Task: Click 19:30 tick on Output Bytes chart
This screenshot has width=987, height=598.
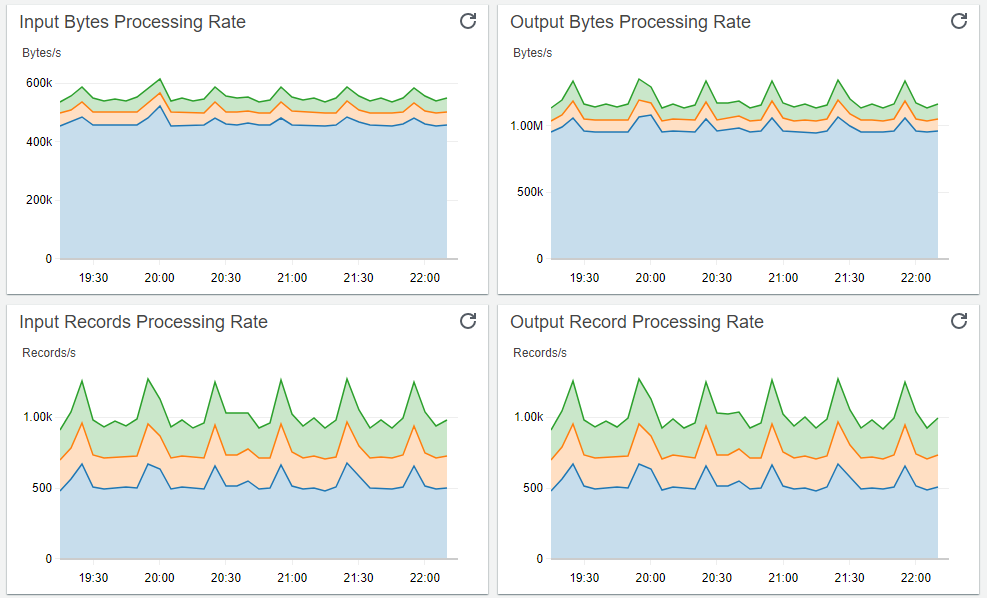Action: click(x=584, y=278)
